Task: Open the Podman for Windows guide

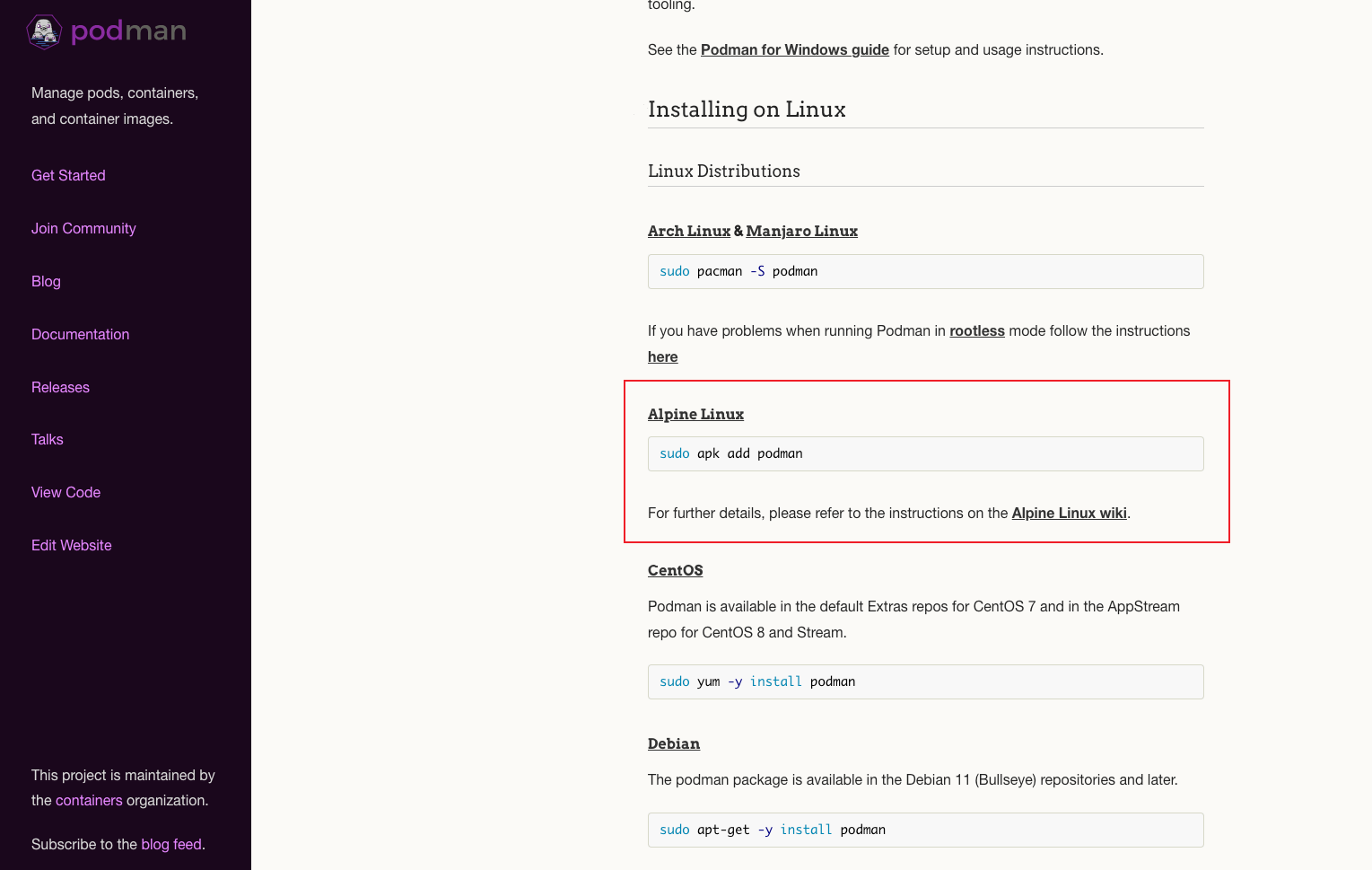Action: [x=794, y=49]
